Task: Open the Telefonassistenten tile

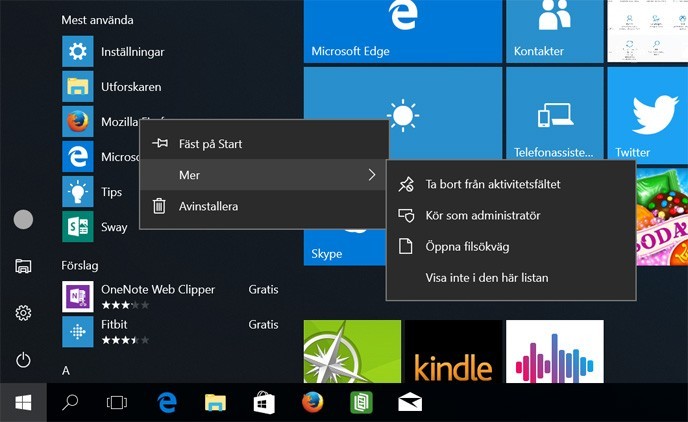Action: 555,113
